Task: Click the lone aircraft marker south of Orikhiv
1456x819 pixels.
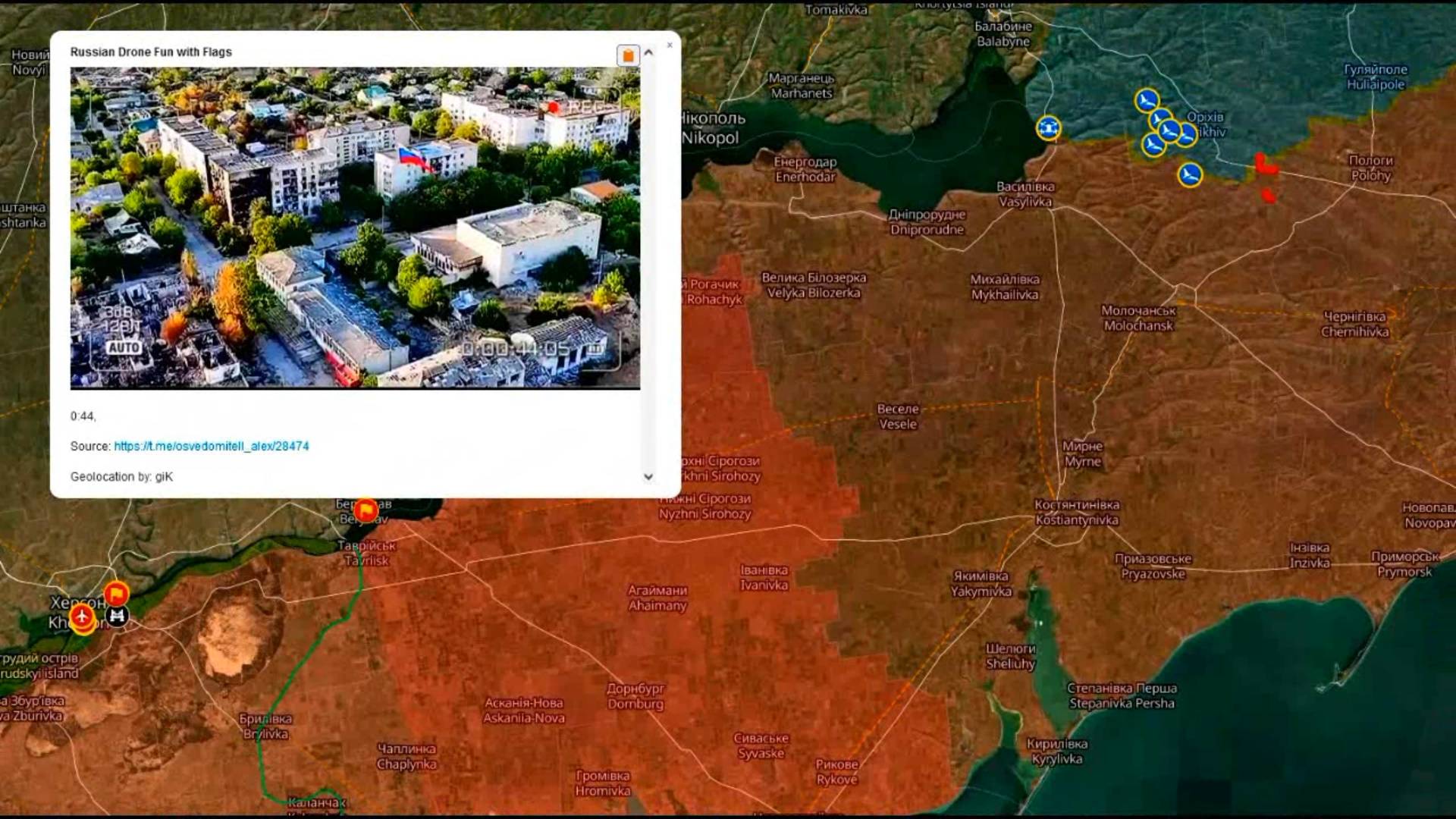Action: (x=1191, y=174)
